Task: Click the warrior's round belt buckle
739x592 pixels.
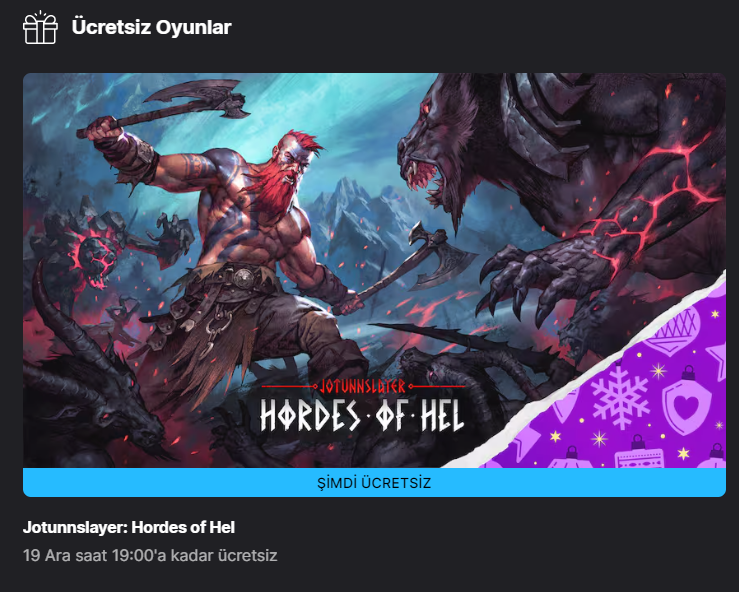Action: coord(245,278)
